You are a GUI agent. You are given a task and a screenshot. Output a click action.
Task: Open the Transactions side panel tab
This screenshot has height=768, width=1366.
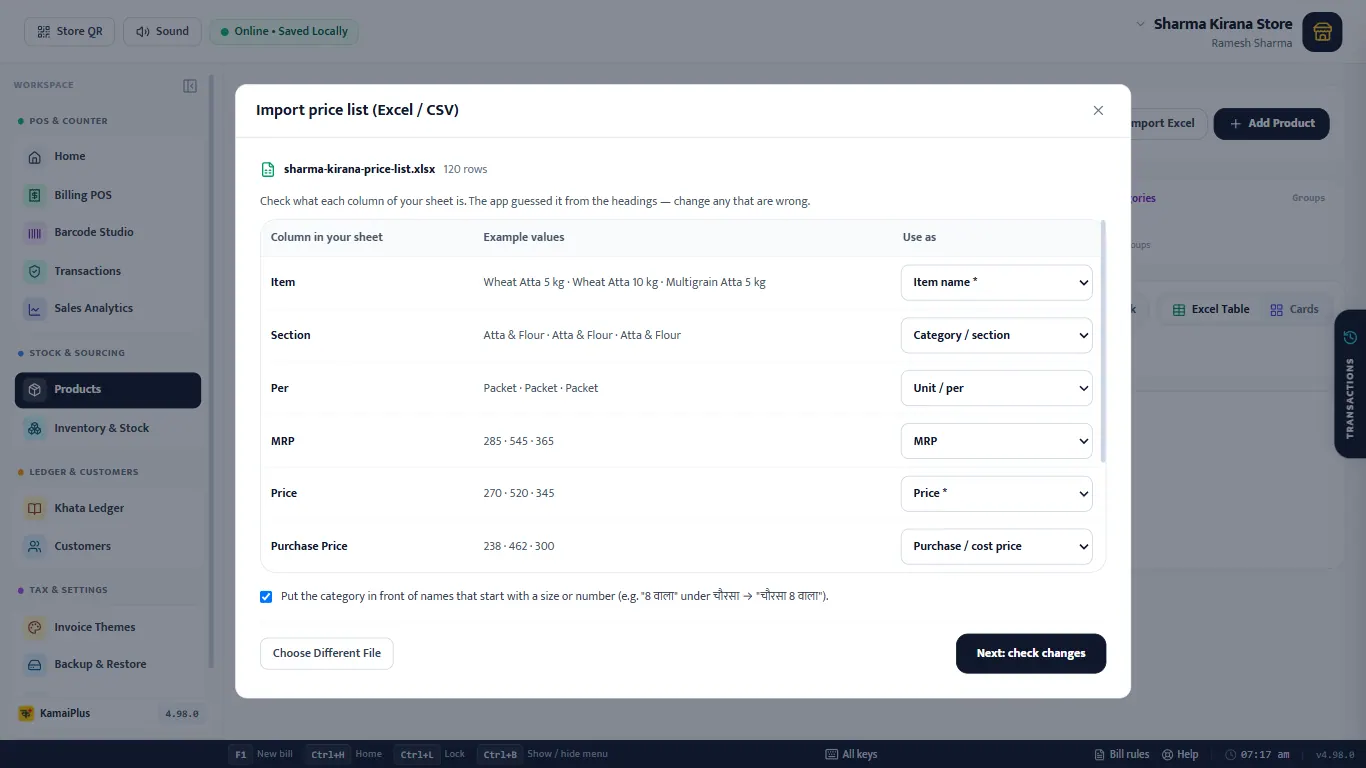[1350, 383]
